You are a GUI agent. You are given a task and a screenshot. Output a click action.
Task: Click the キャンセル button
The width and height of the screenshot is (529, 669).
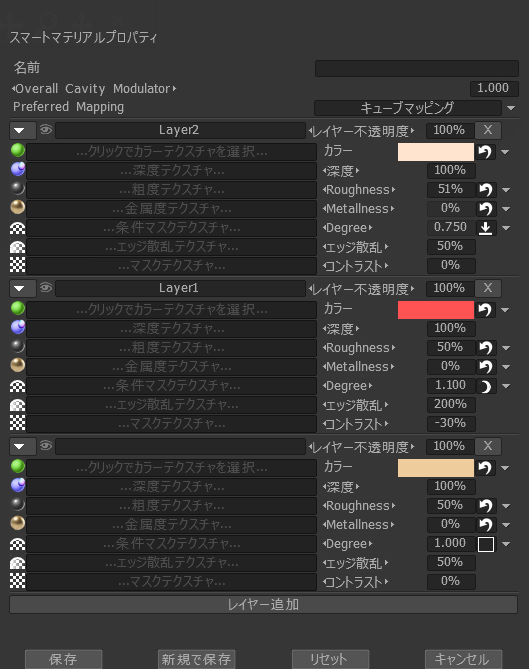point(463,659)
